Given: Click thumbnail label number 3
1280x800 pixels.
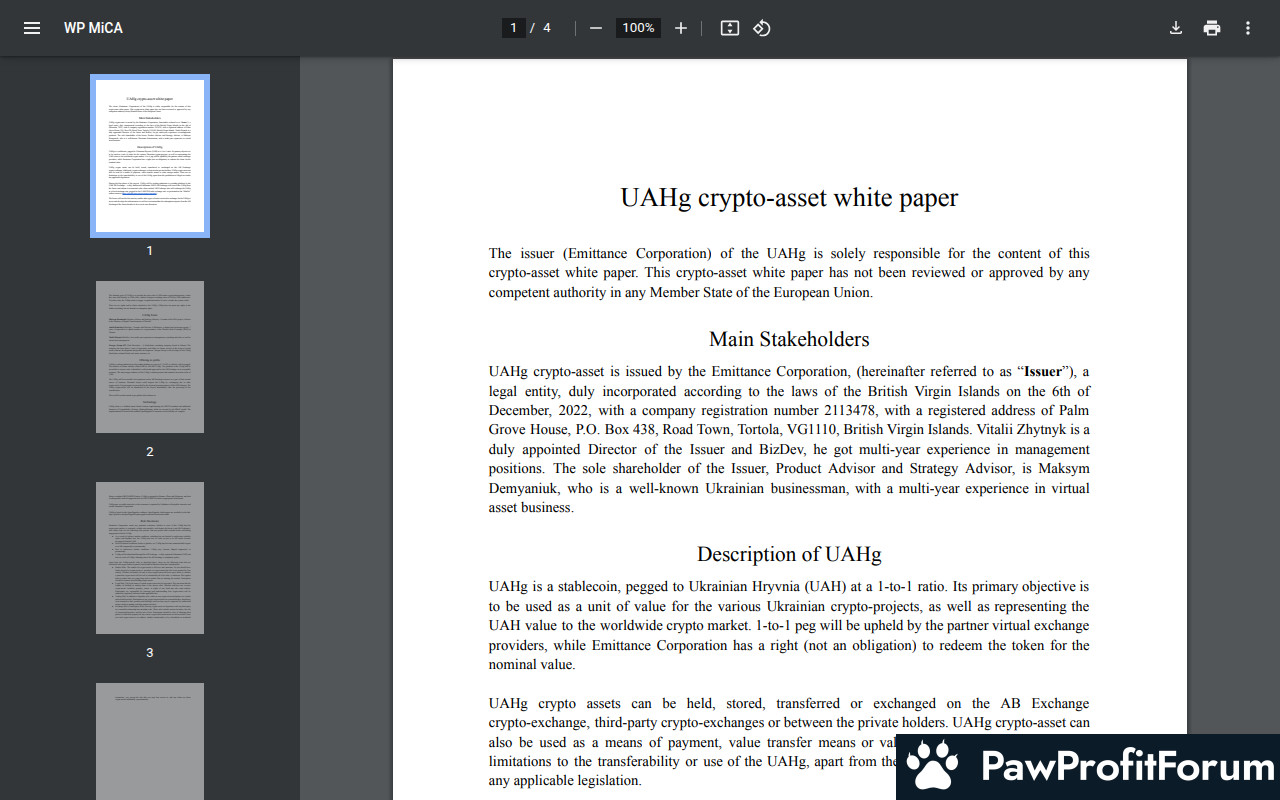Looking at the screenshot, I should 150,653.
